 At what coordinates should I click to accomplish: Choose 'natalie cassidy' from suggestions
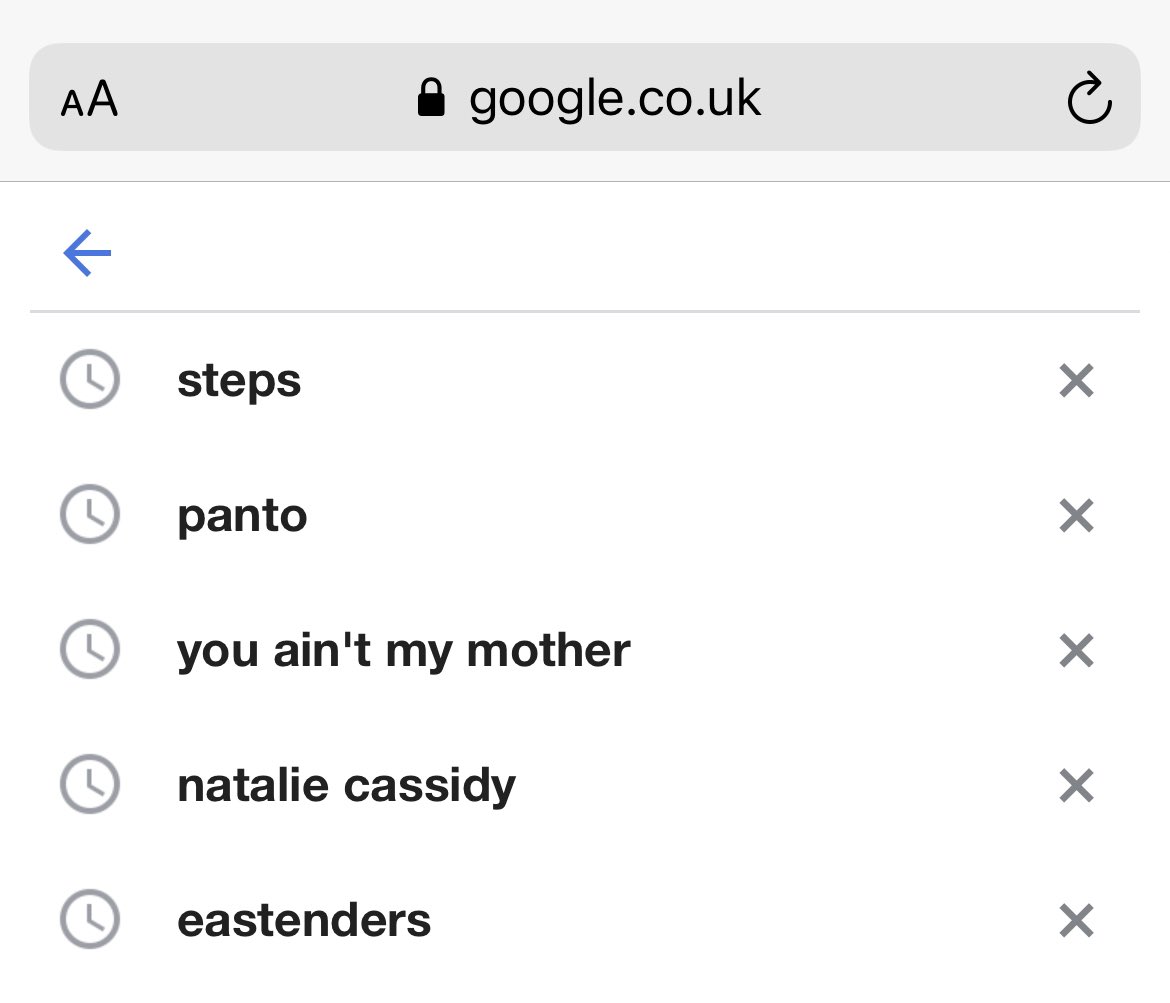(x=346, y=786)
